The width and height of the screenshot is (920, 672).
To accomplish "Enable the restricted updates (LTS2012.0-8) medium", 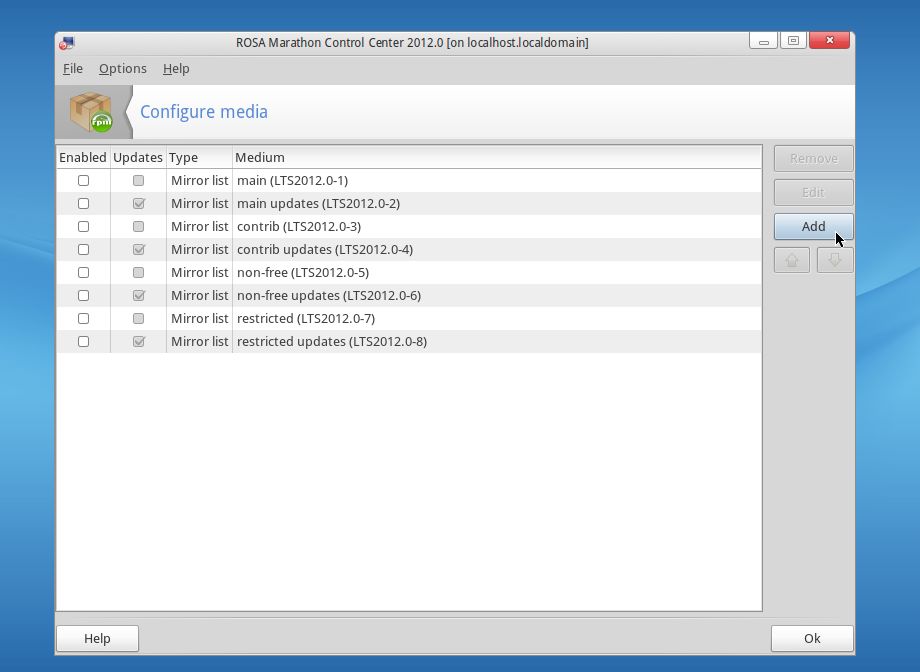I will pyautogui.click(x=83, y=342).
